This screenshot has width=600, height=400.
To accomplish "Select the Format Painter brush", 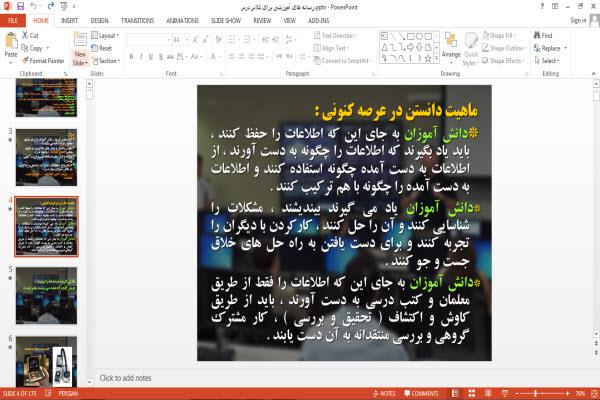I will point(43,61).
